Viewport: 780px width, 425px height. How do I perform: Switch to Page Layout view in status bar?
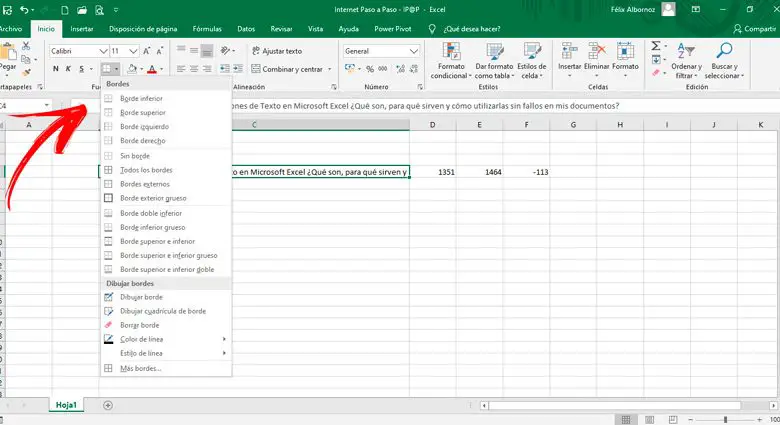pyautogui.click(x=649, y=420)
